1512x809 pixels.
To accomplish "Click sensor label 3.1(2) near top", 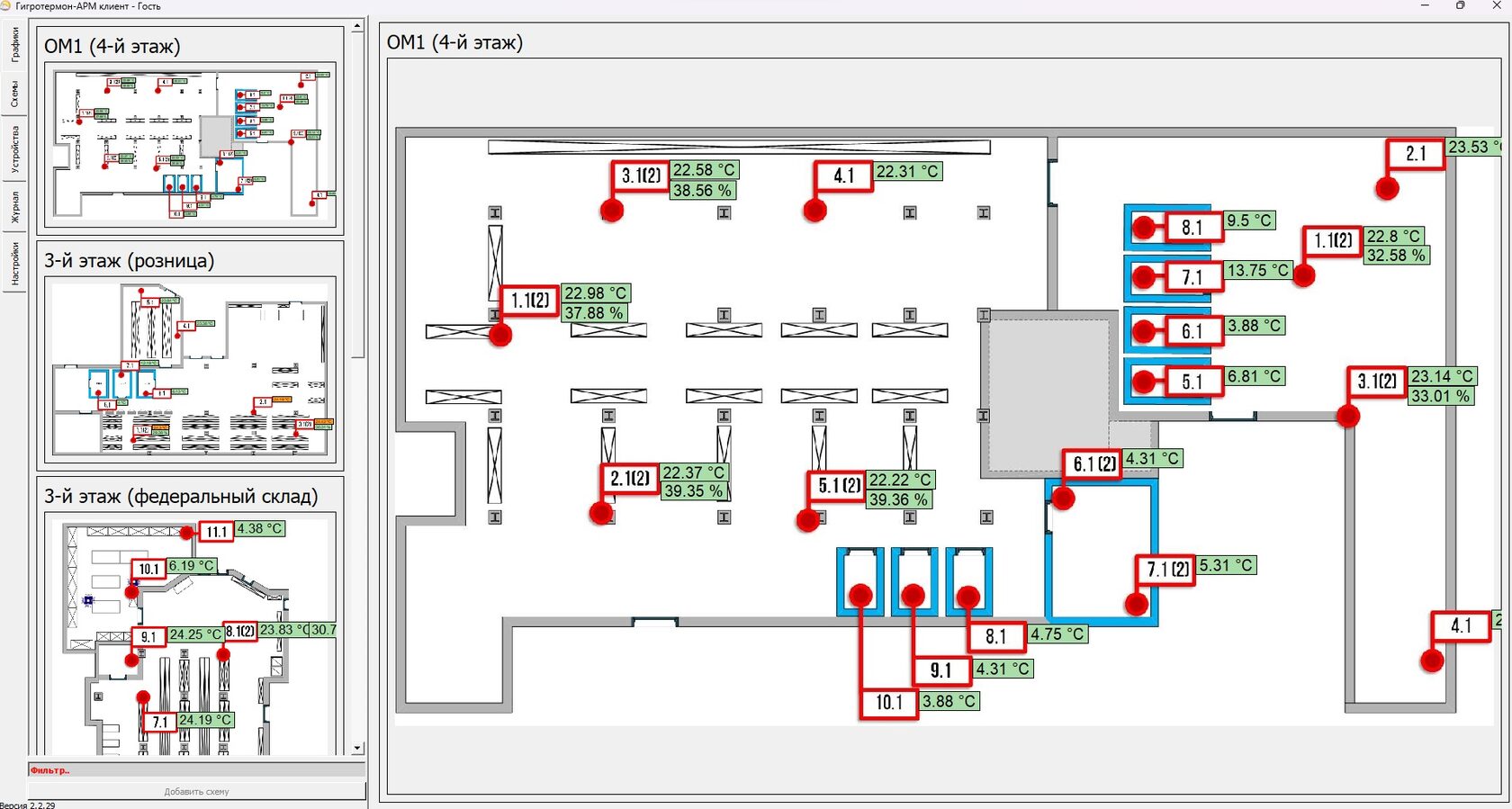I will point(641,176).
